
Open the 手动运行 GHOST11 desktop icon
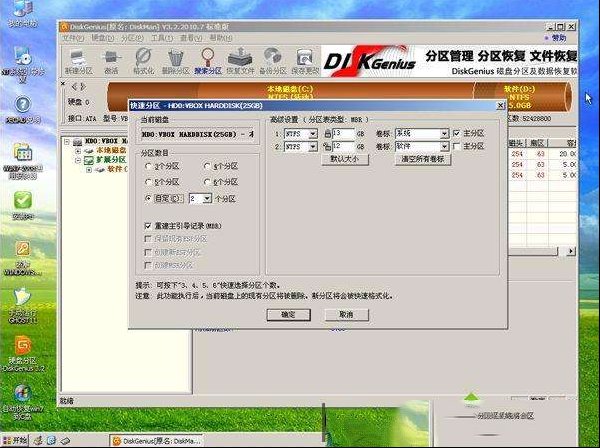pyautogui.click(x=23, y=306)
